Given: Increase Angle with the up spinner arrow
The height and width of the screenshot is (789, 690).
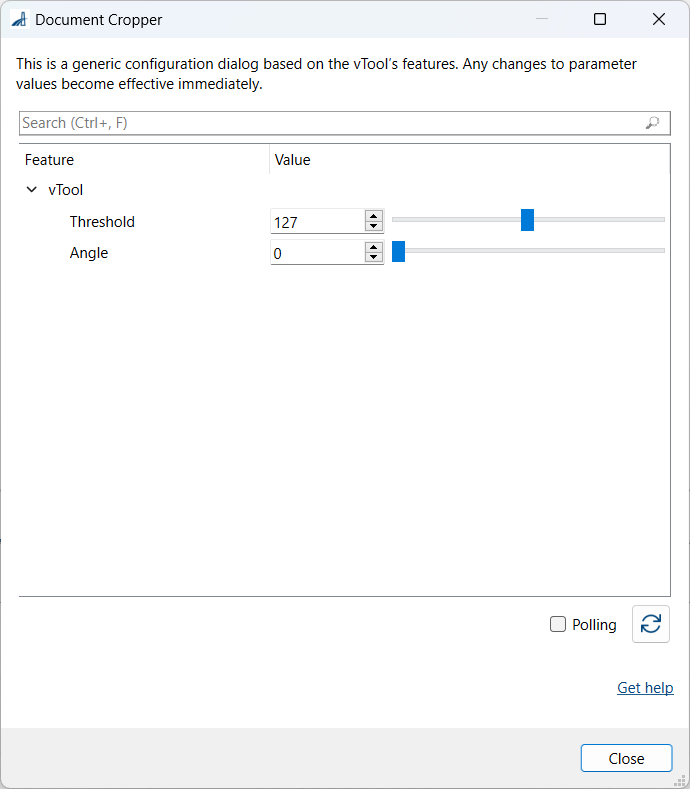Looking at the screenshot, I should coord(373,247).
